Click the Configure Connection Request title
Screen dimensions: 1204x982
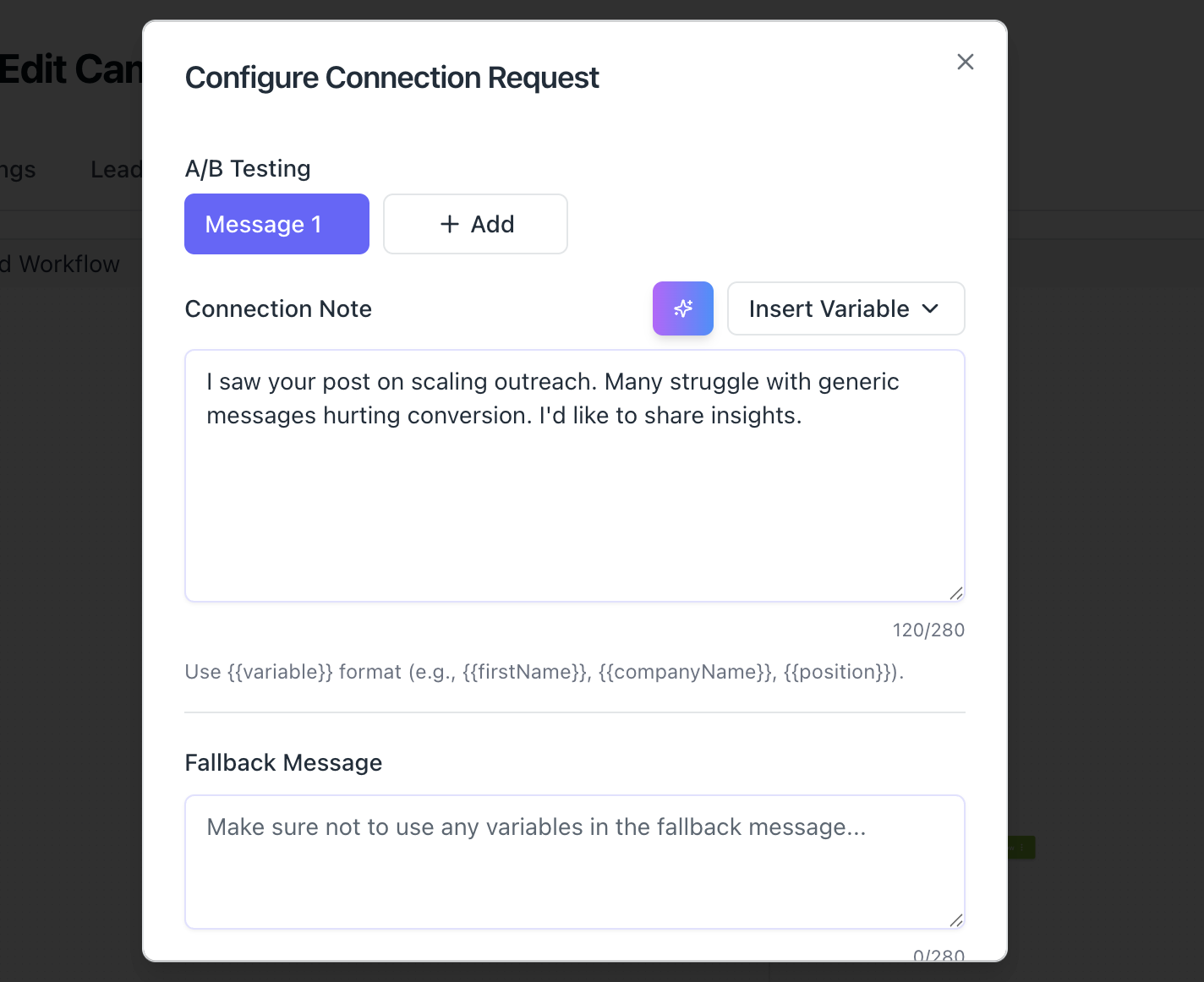pos(391,78)
